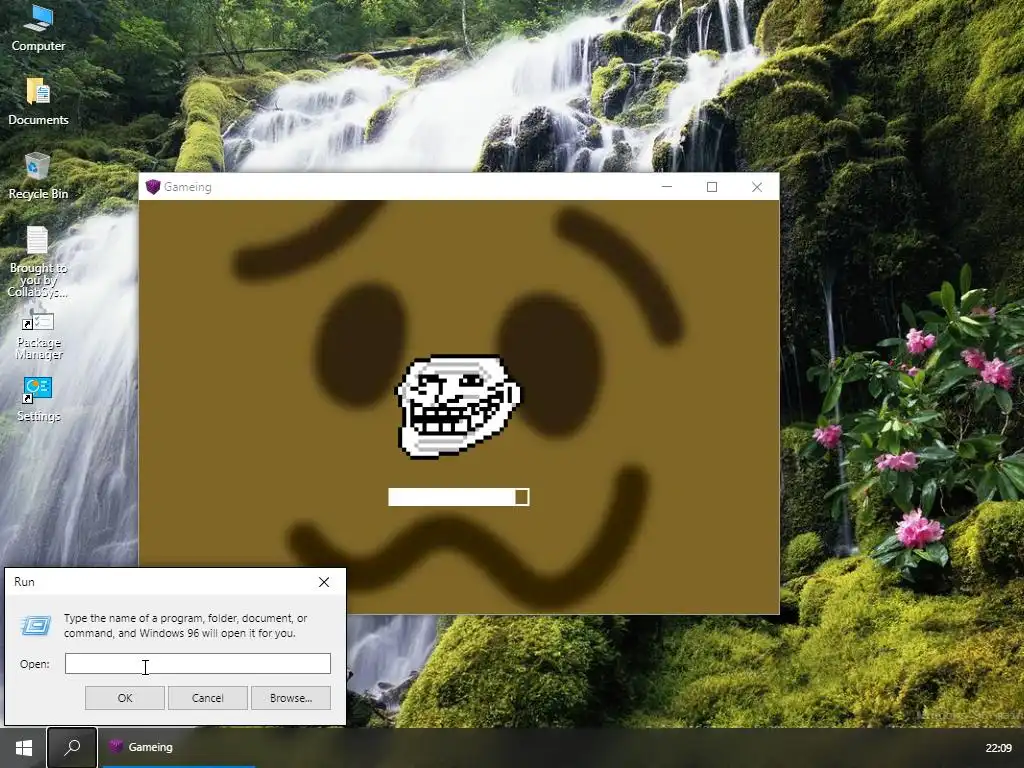Close the Run dialog
This screenshot has height=768, width=1024.
(x=324, y=582)
